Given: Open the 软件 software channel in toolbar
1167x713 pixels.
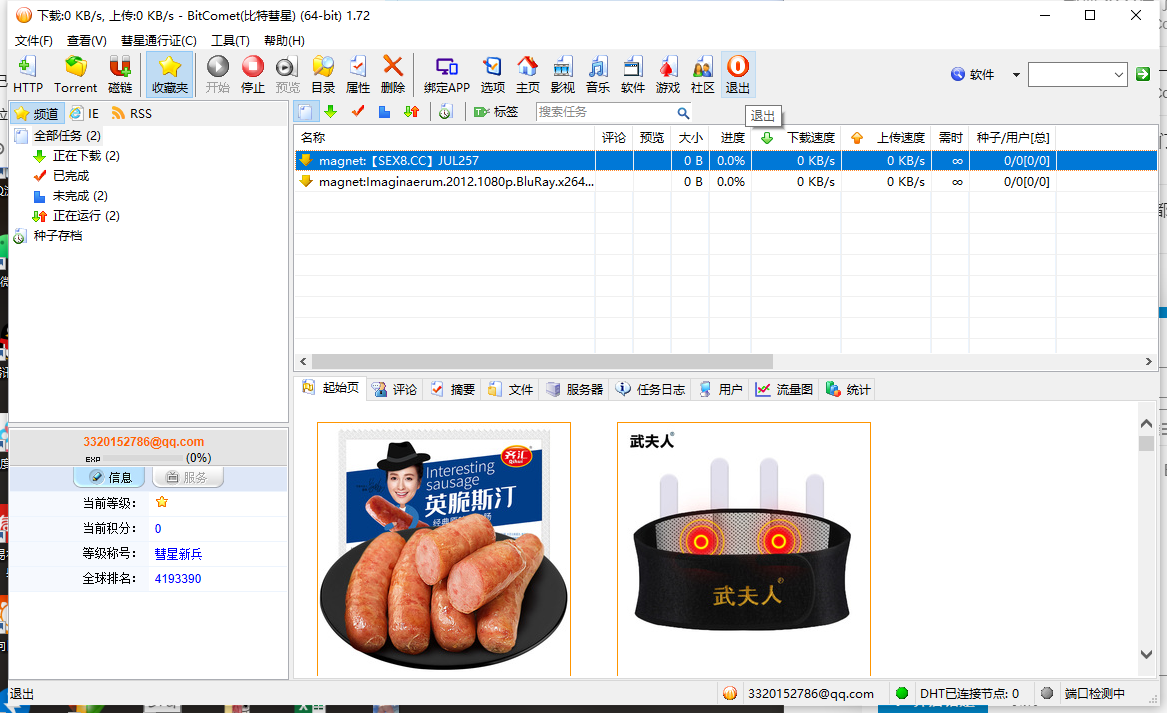Looking at the screenshot, I should tap(632, 74).
